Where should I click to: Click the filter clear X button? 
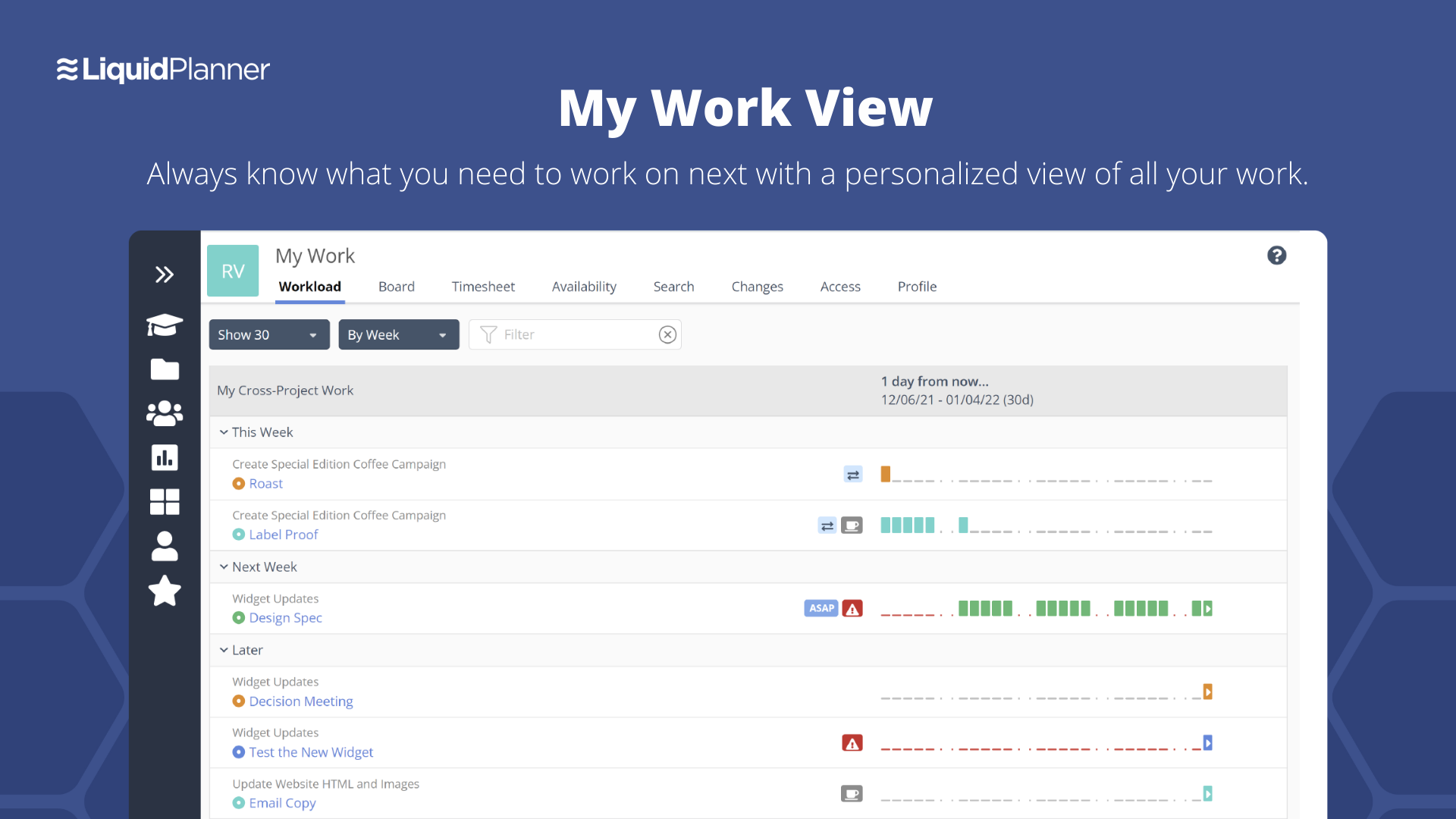click(668, 334)
